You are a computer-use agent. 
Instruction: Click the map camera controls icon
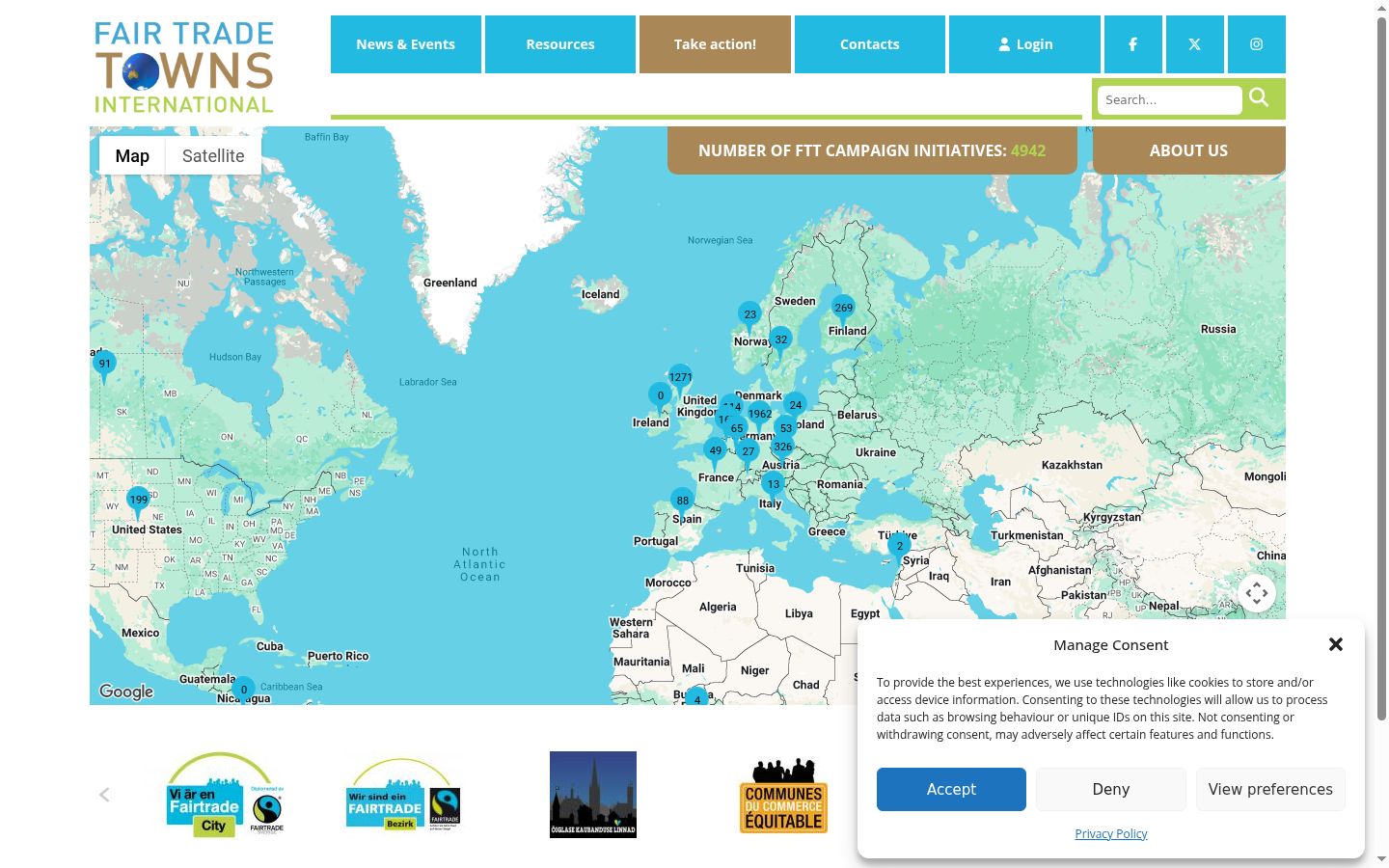click(x=1256, y=593)
